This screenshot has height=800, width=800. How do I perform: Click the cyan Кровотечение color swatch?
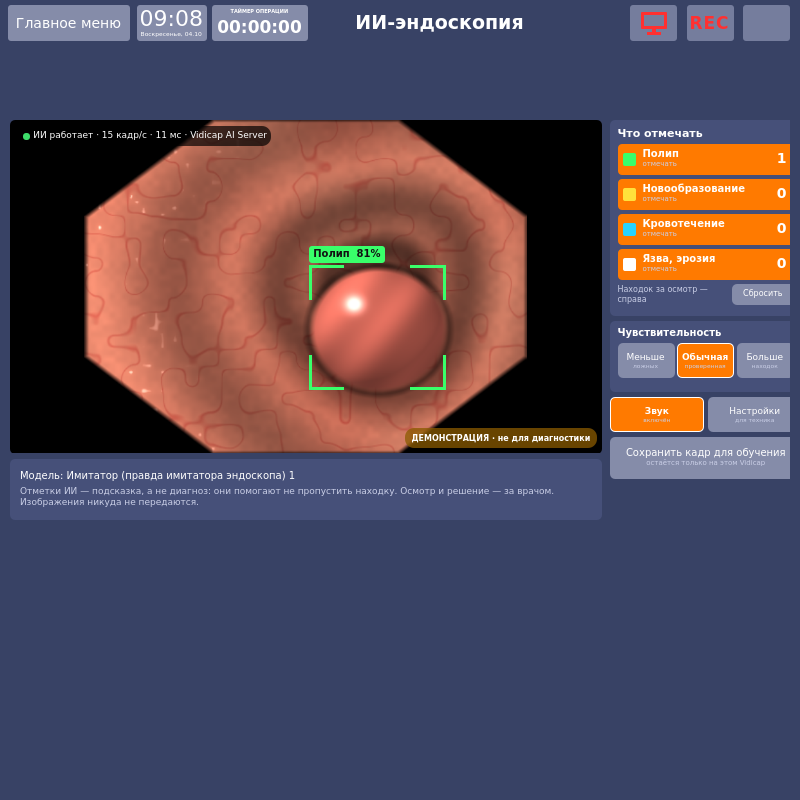click(630, 230)
